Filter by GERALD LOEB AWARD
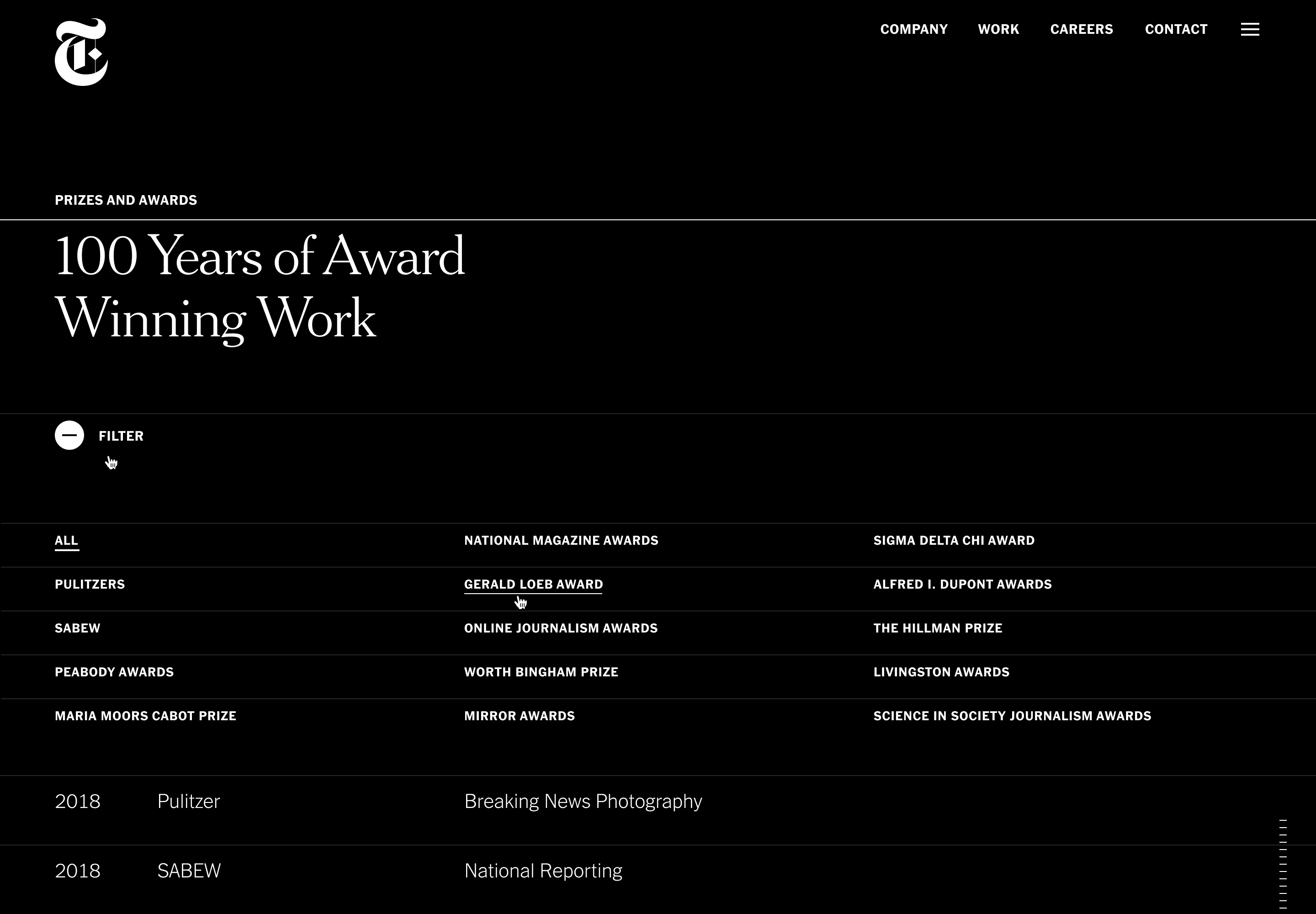The width and height of the screenshot is (1316, 914). coord(533,584)
